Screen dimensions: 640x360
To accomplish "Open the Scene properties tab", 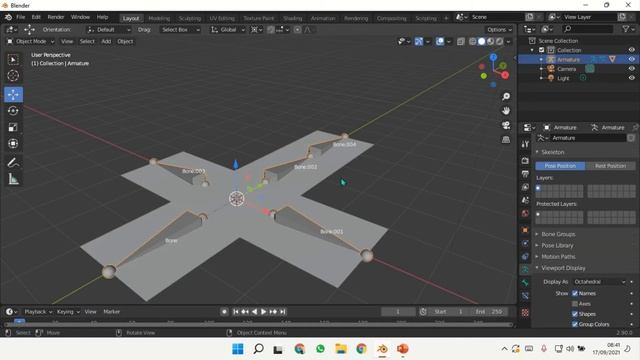I will pos(525,200).
